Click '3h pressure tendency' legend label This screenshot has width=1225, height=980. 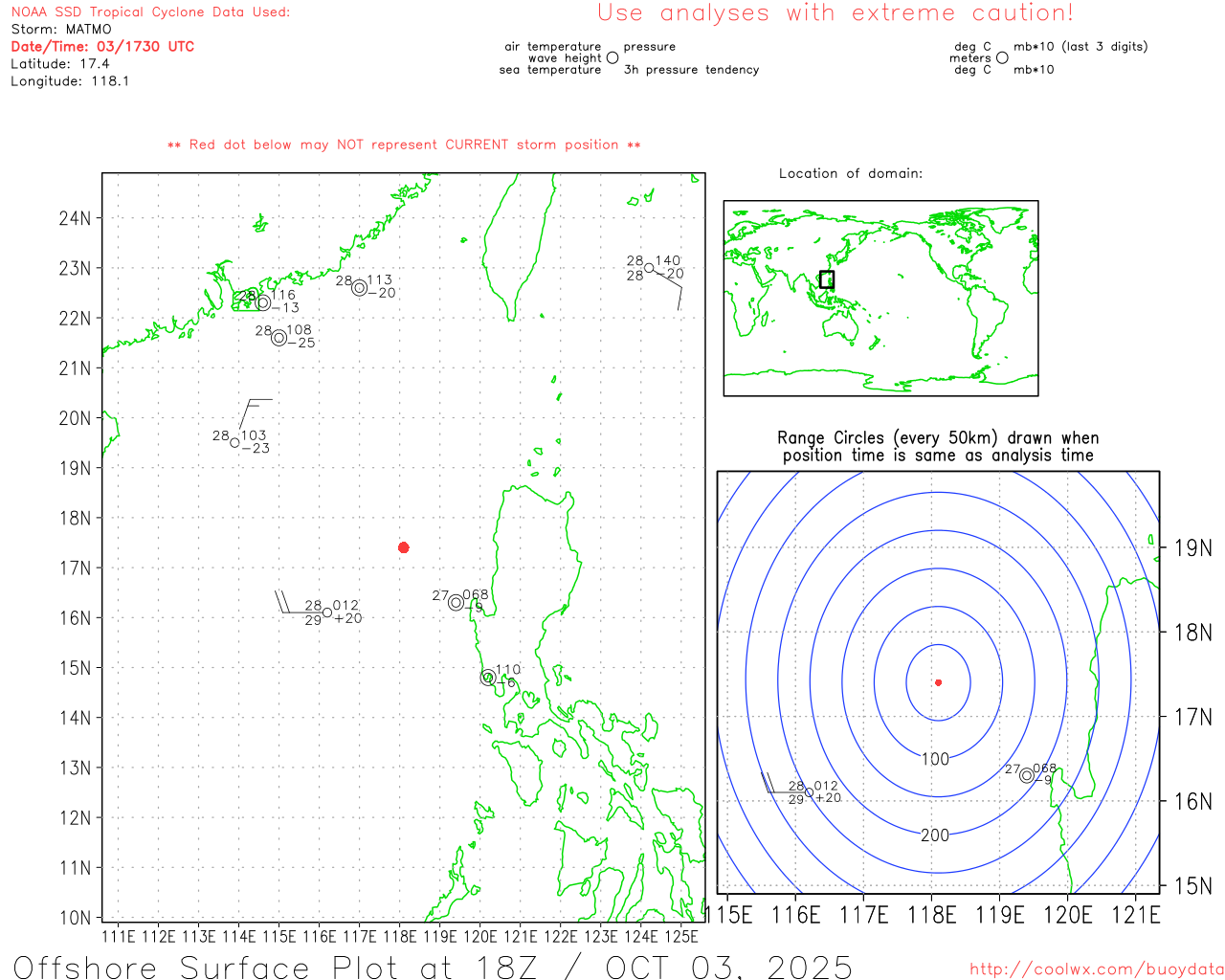691,70
